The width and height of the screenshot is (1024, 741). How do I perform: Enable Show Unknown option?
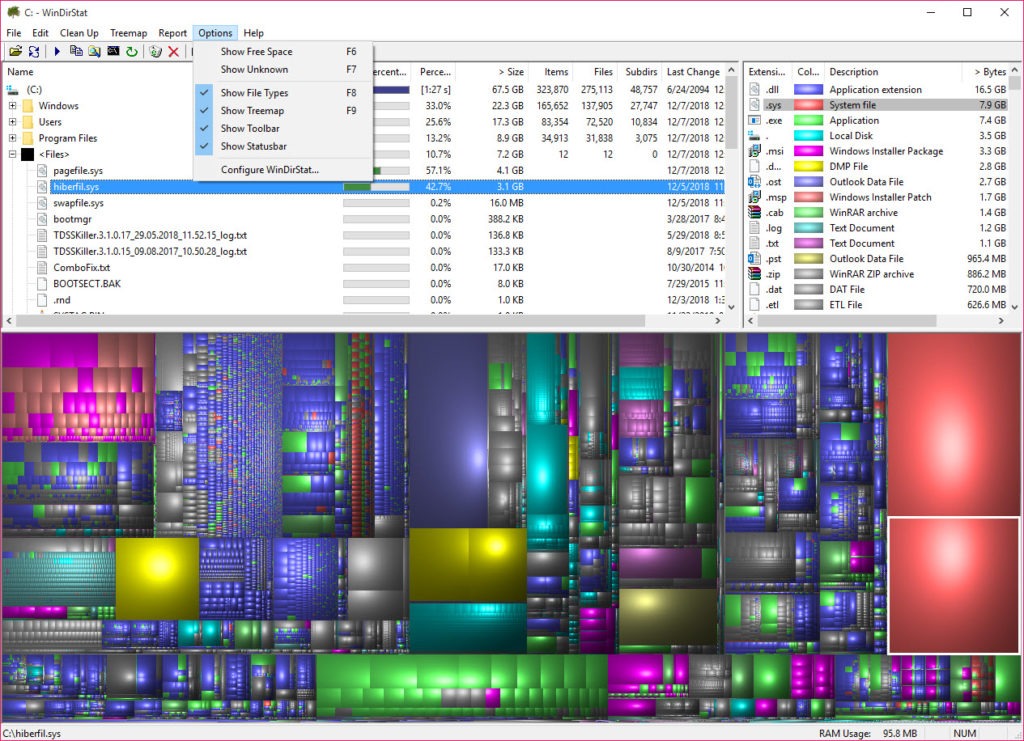pos(283,69)
